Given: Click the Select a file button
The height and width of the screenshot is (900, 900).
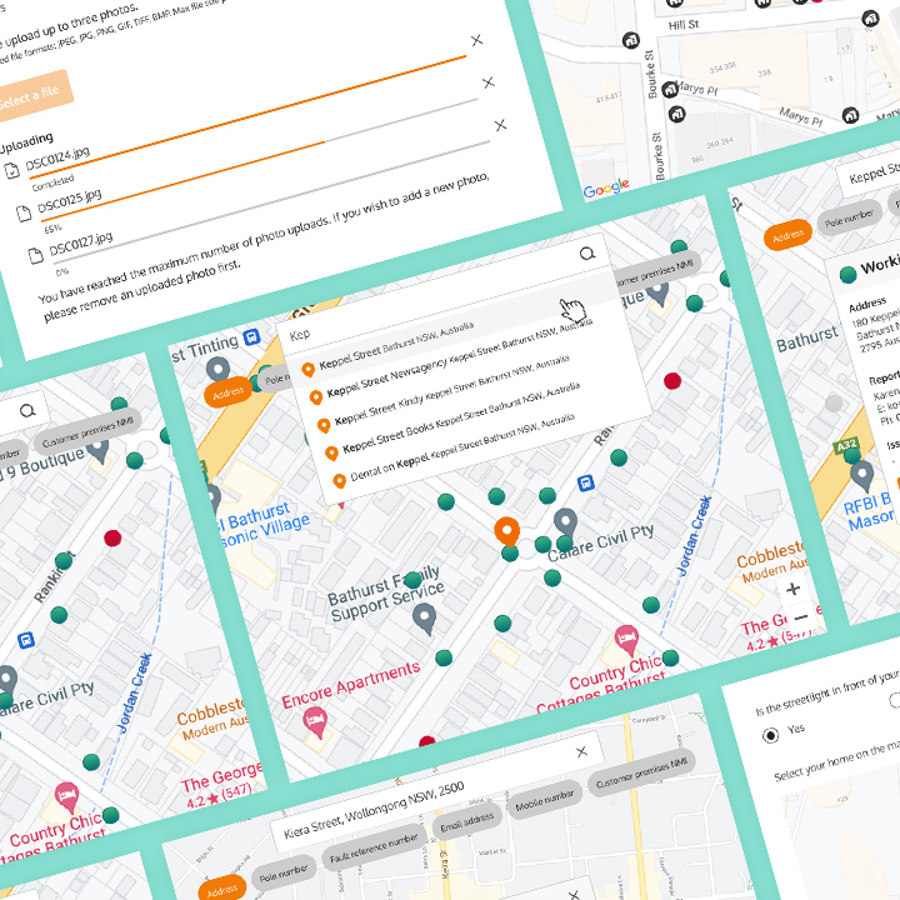Looking at the screenshot, I should tap(30, 96).
